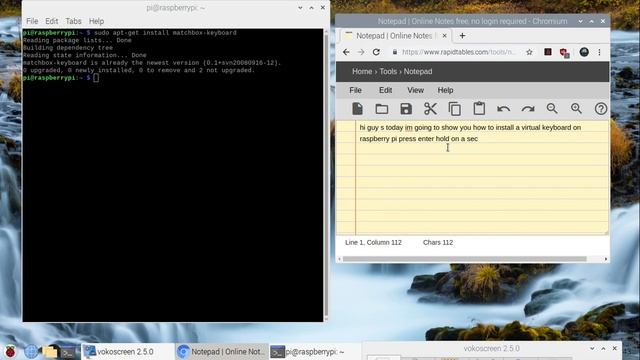Viewport: 640px width, 360px height.
Task: Copy text using the copy icon
Action: (455, 109)
